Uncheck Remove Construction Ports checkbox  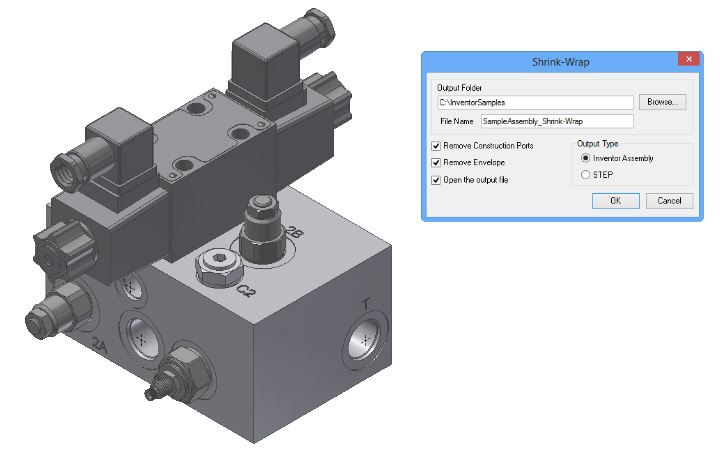(x=436, y=146)
